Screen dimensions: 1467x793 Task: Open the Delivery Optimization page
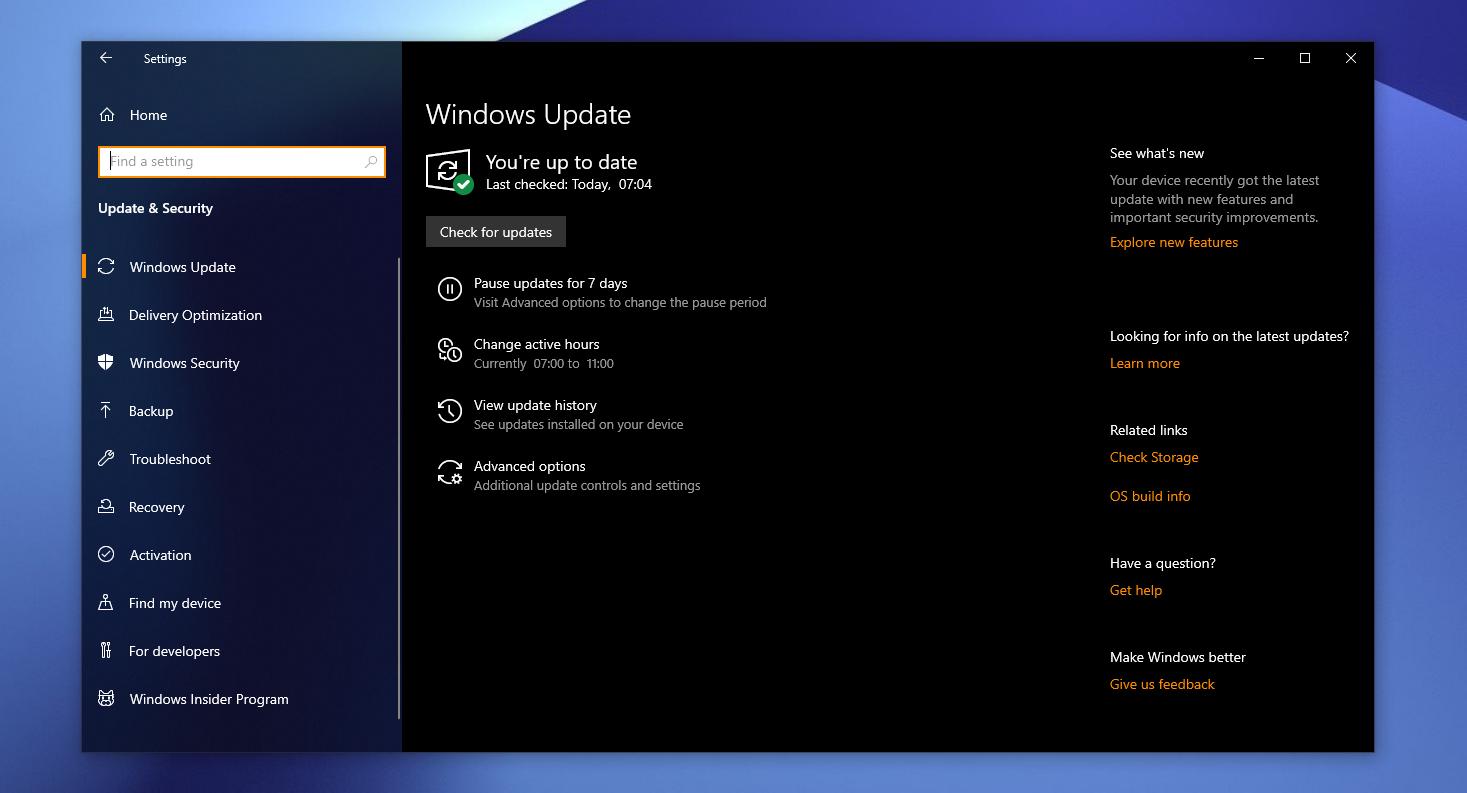240,315
